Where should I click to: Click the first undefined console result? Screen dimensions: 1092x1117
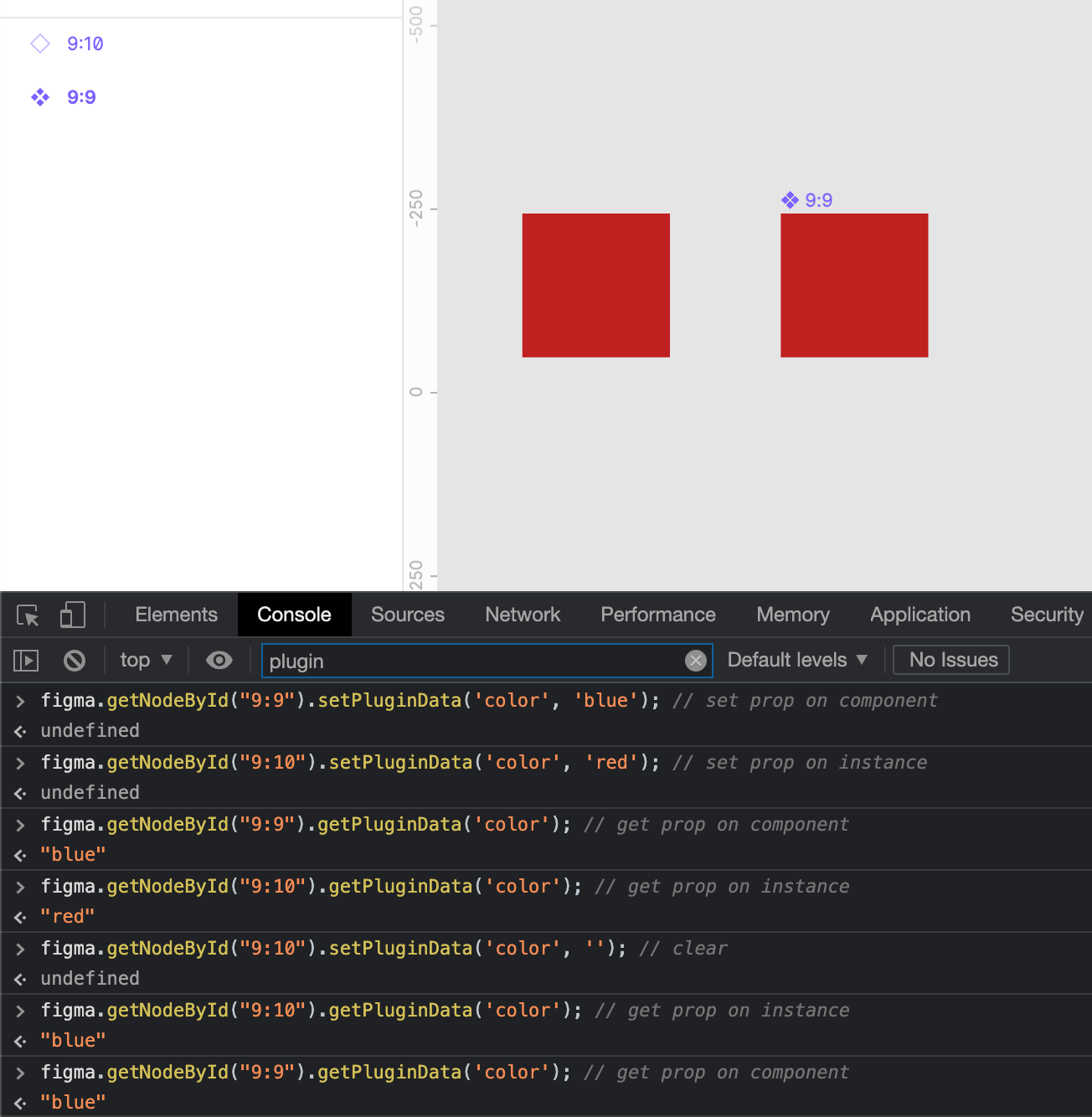coord(90,731)
